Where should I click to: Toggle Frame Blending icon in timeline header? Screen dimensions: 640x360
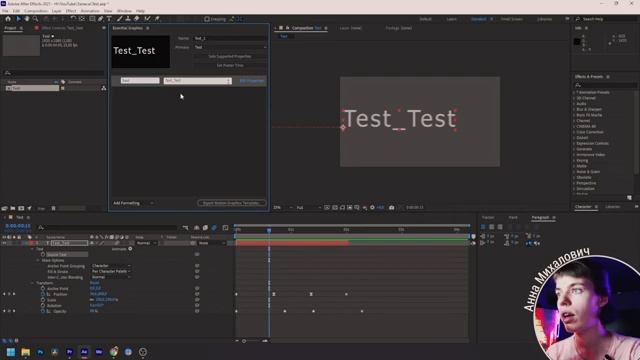[x=205, y=228]
